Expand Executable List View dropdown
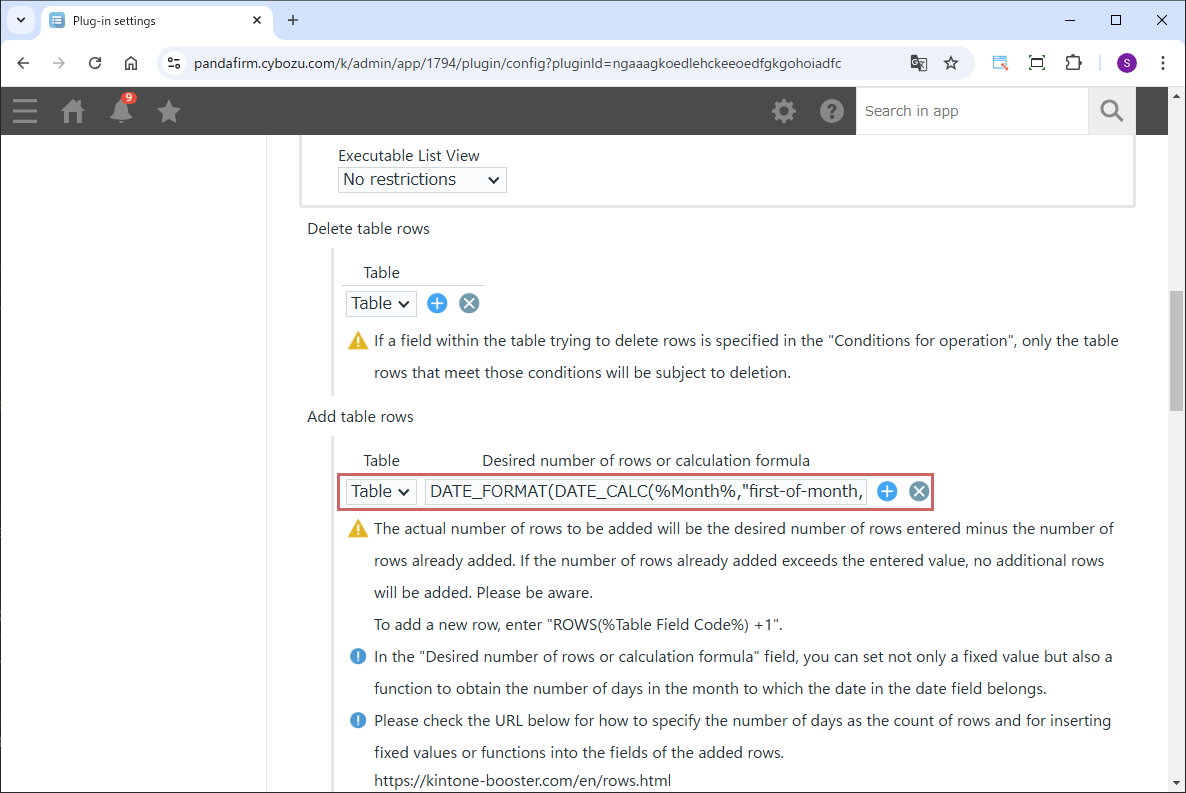This screenshot has width=1186, height=793. point(422,180)
